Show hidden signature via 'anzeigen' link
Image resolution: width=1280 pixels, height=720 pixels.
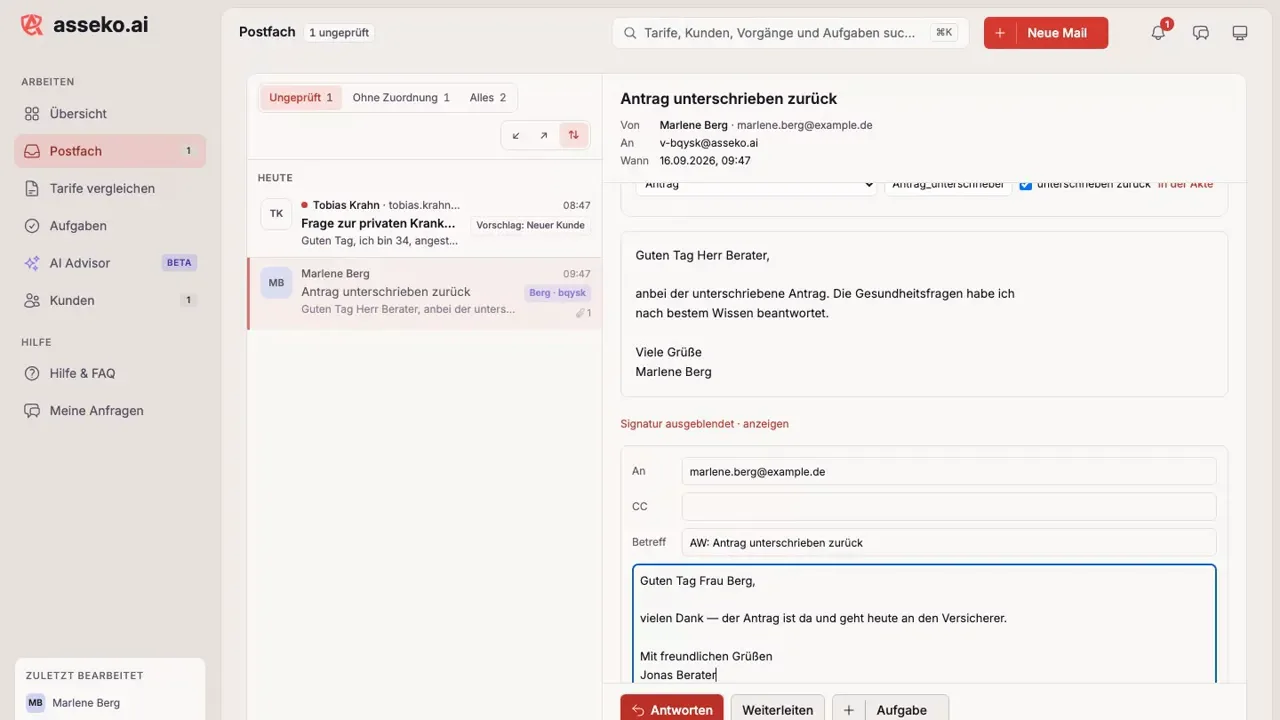[766, 424]
